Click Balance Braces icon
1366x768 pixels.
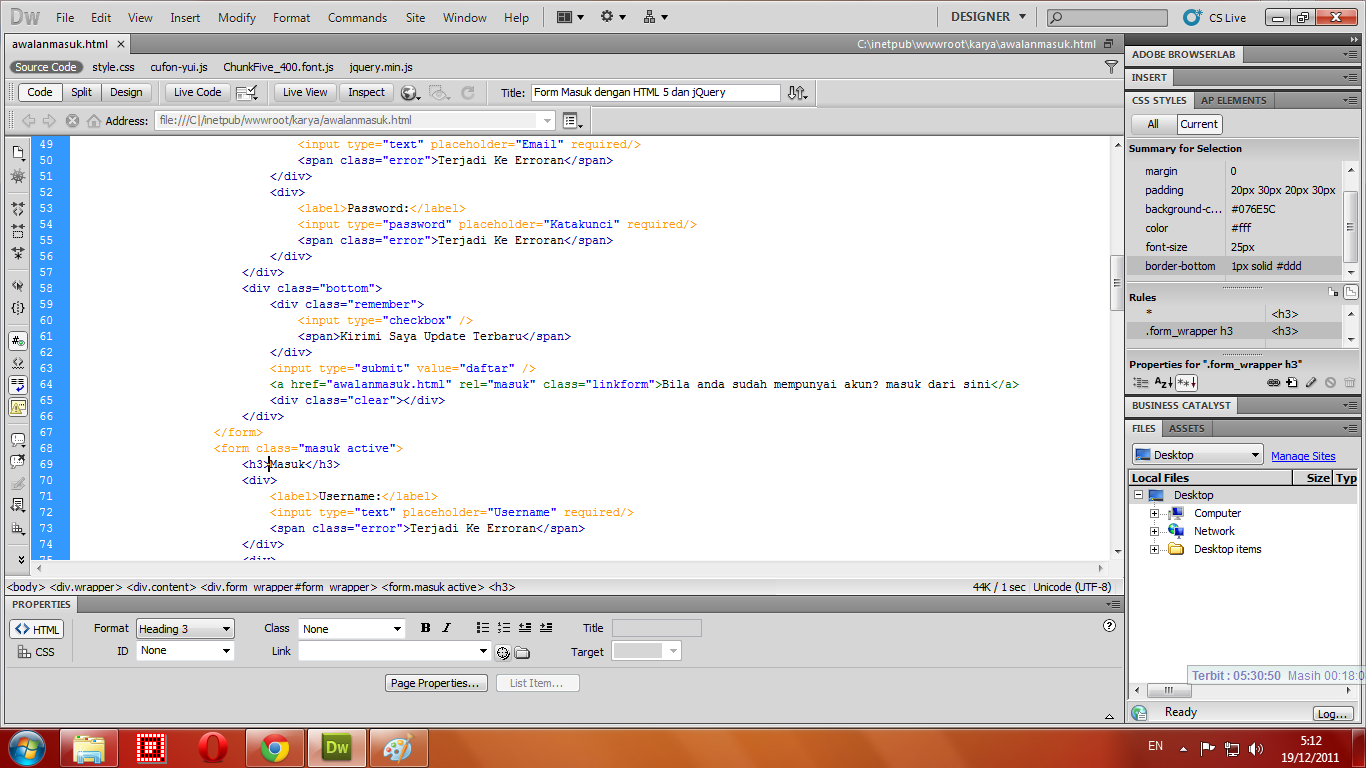[17, 308]
